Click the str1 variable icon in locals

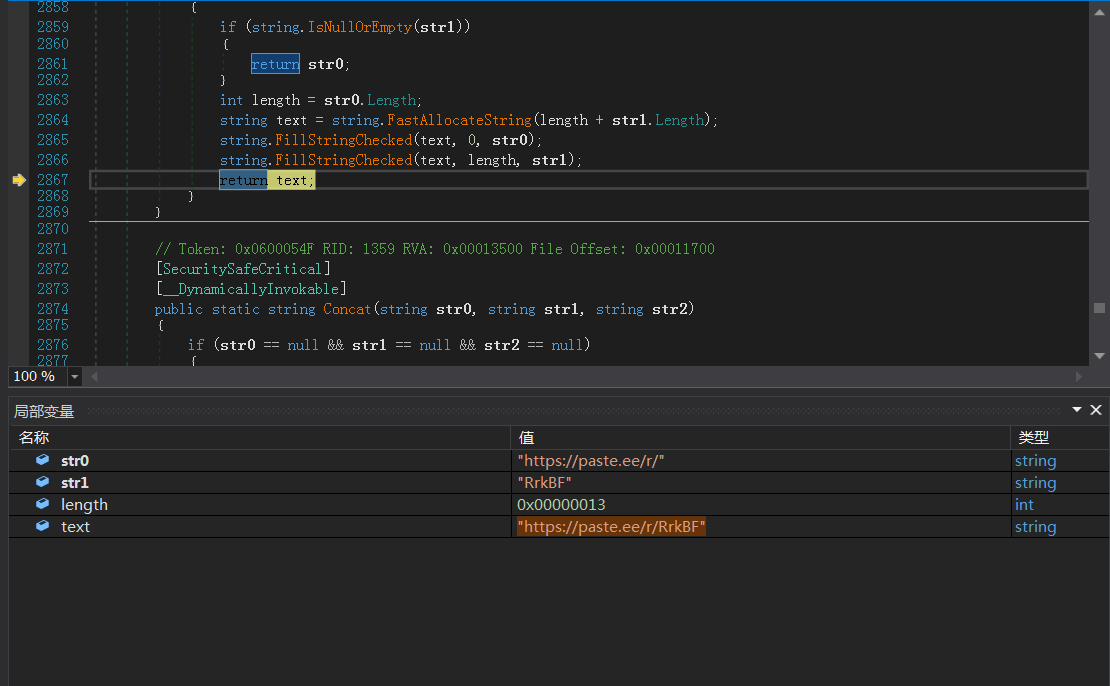click(x=42, y=483)
